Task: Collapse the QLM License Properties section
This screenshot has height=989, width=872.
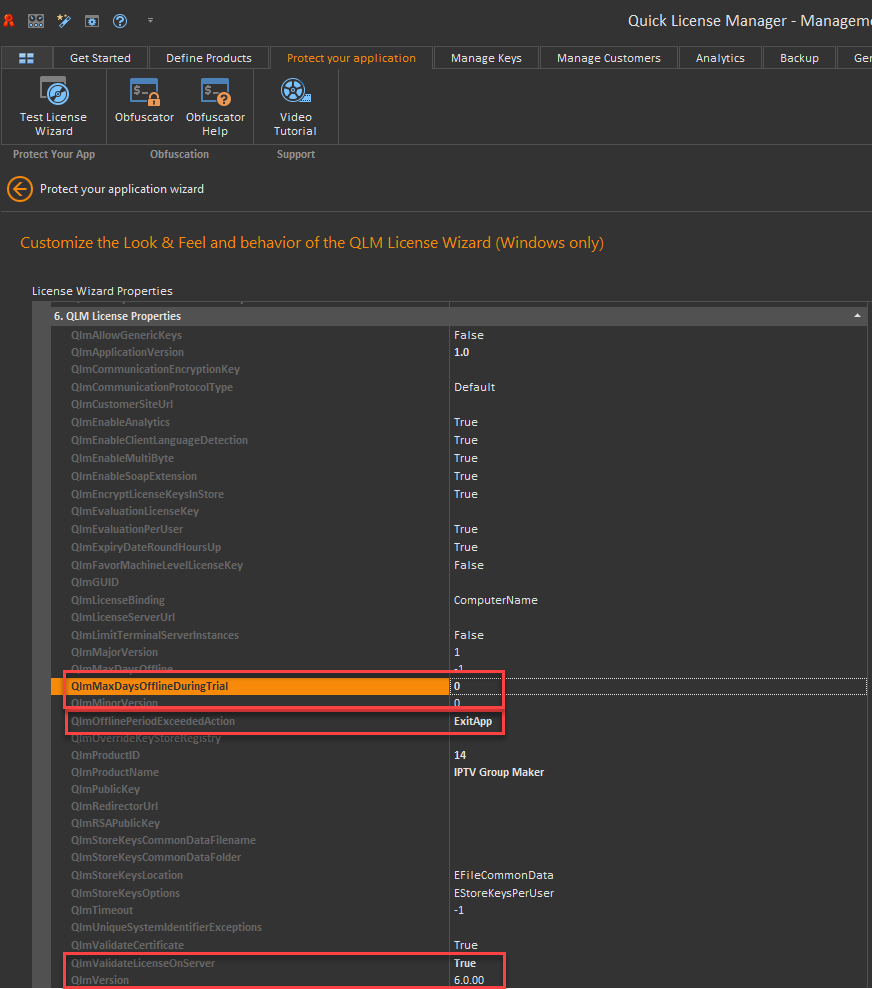Action: click(x=857, y=316)
